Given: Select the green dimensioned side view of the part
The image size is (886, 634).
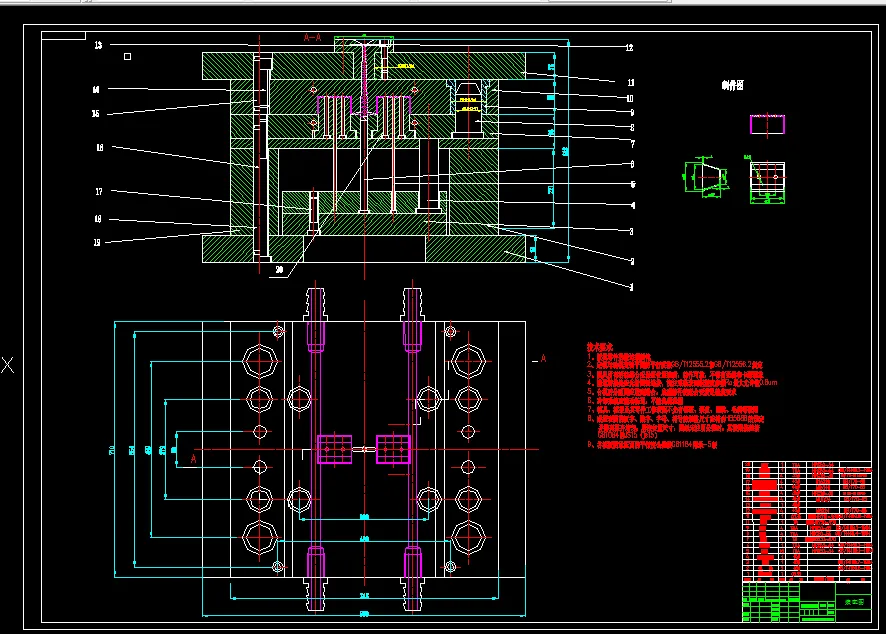Looking at the screenshot, I should click(705, 177).
